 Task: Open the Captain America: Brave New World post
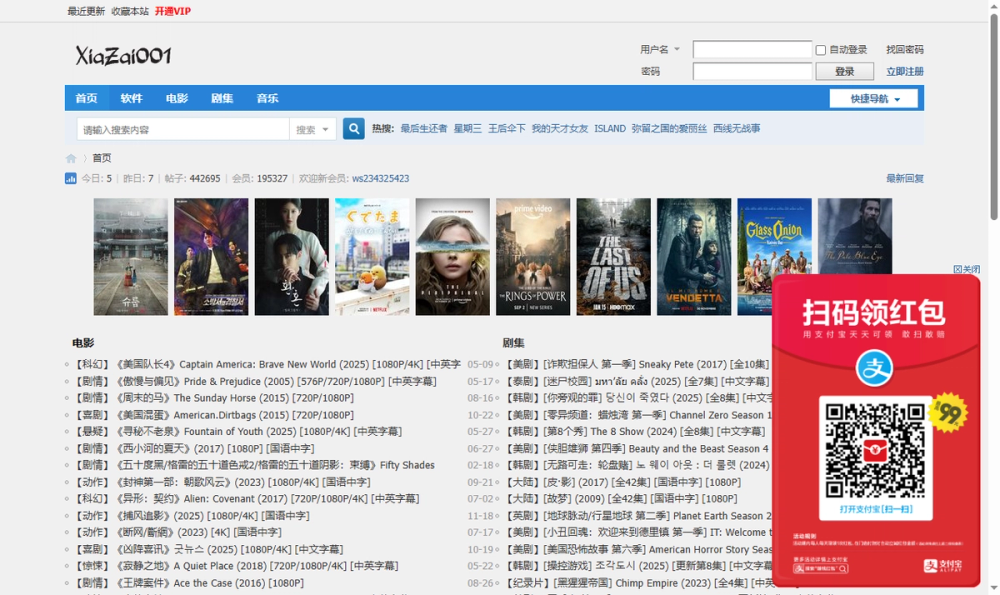(267, 364)
